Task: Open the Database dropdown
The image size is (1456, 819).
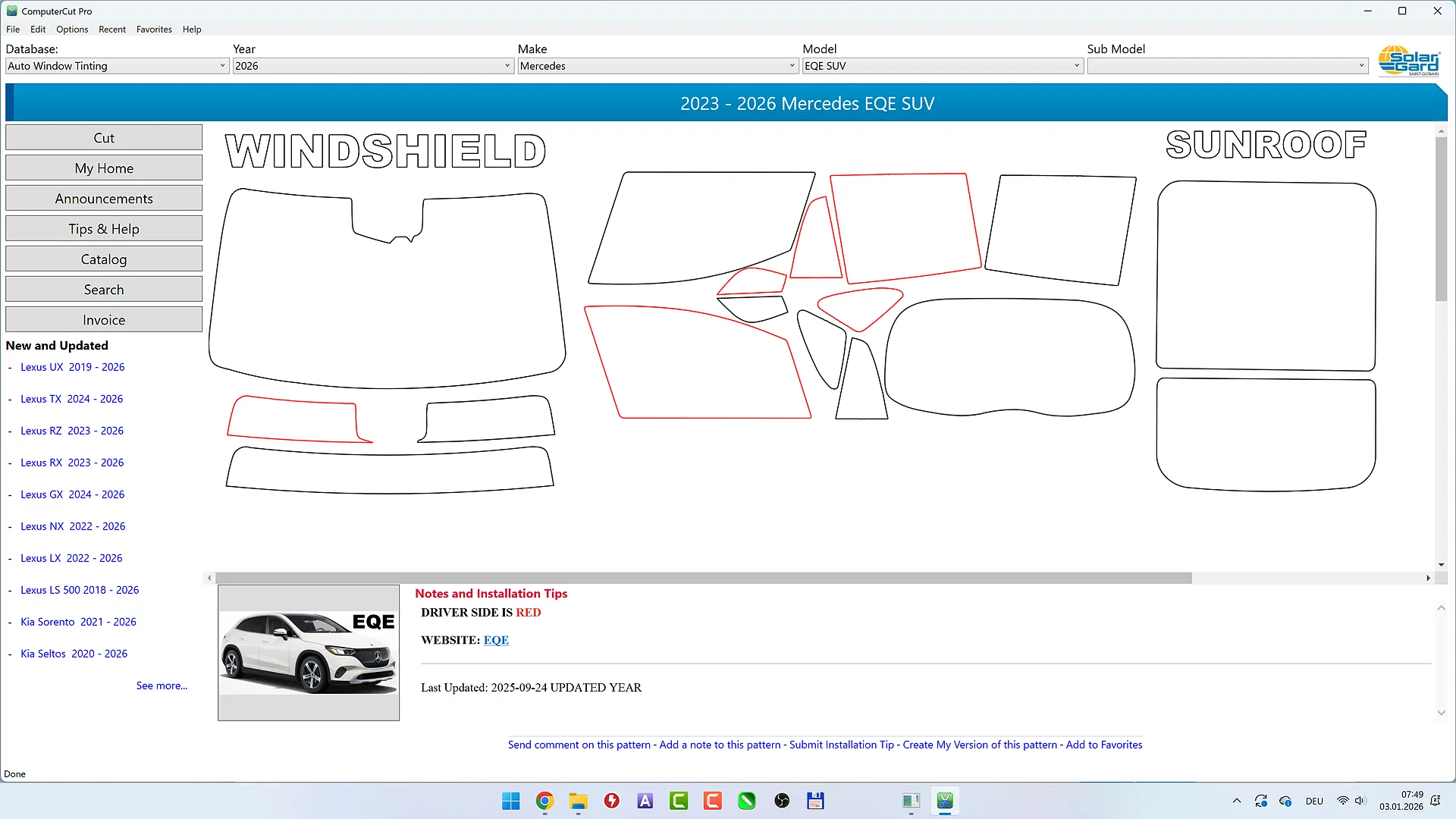Action: pos(117,66)
